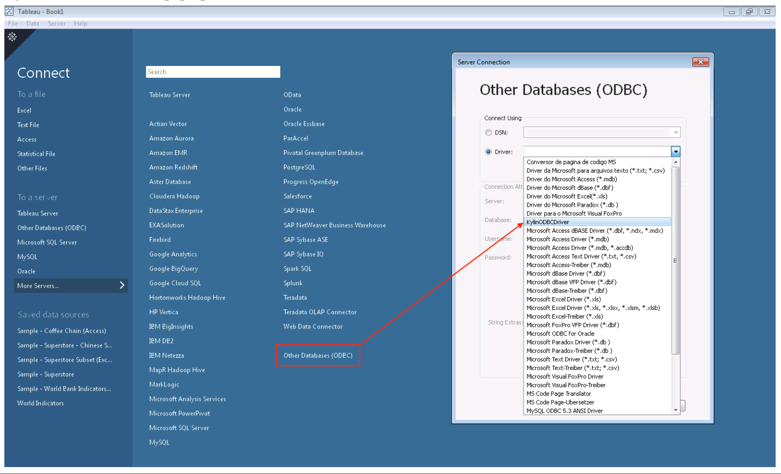Viewport: 781px width, 474px height.
Task: Choose Firebird connector
Action: 160,239
